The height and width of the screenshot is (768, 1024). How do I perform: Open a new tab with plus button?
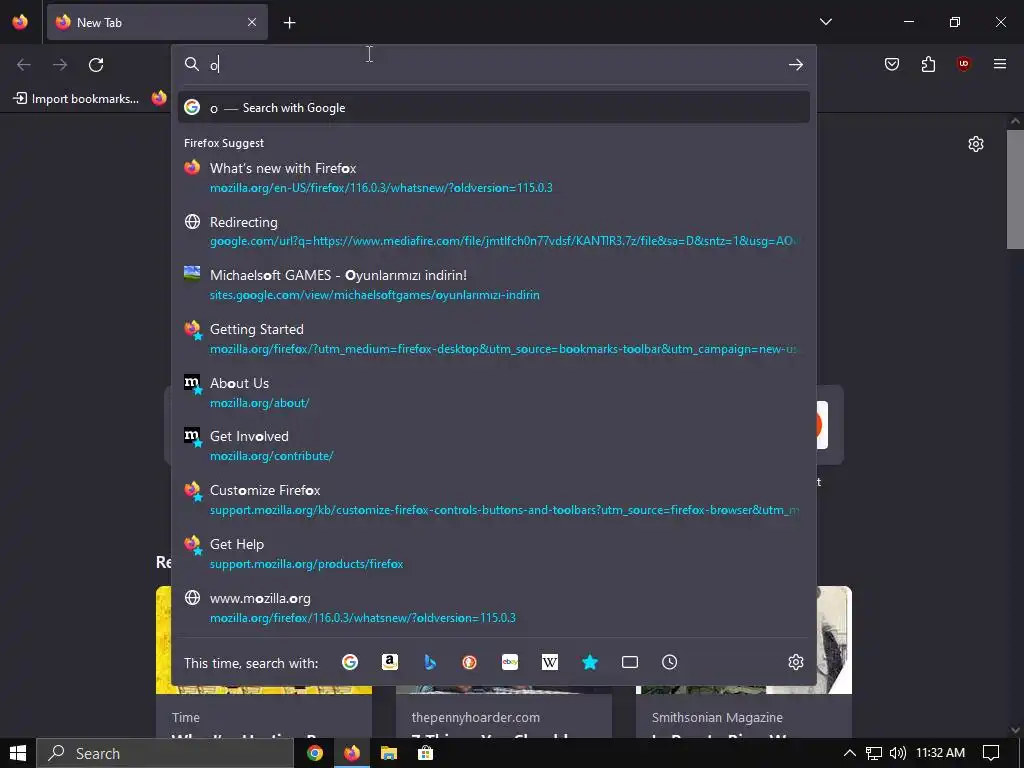pos(289,23)
